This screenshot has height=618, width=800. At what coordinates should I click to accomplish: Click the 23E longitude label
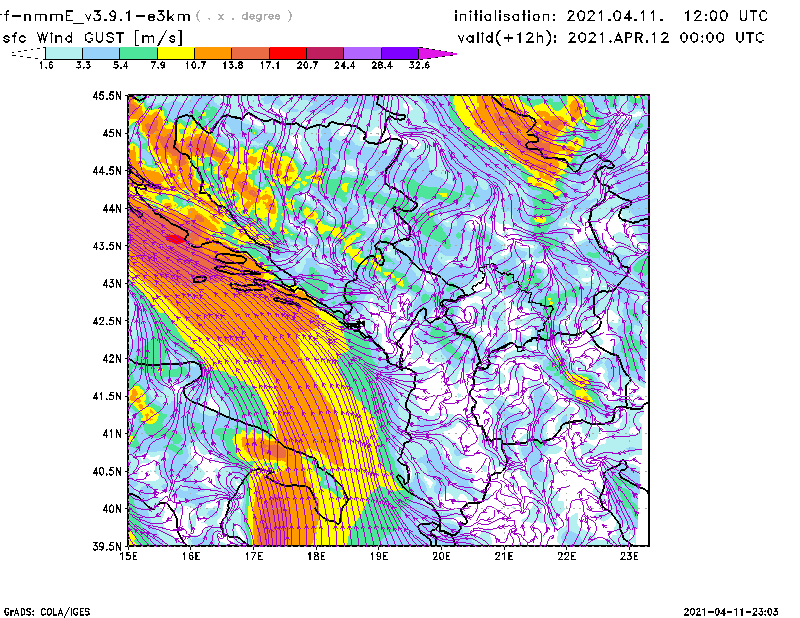[x=629, y=556]
